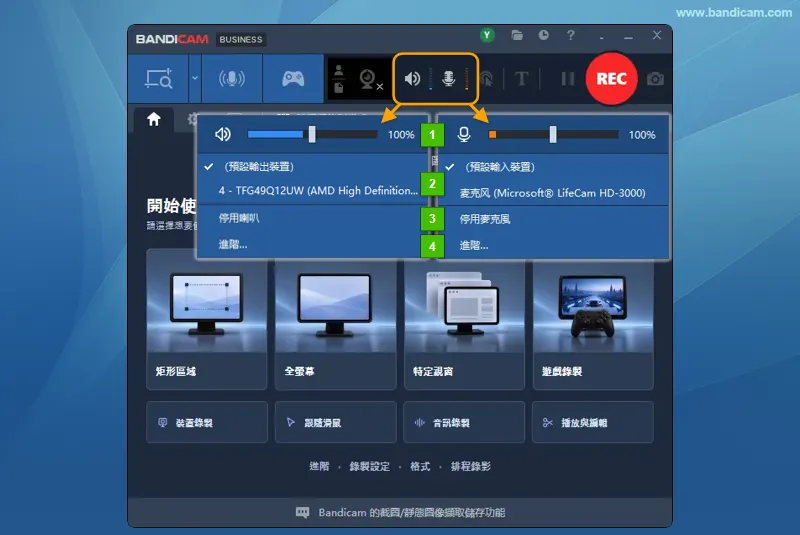Click the 跟隨滑鼠 follow mouse button
800x535 pixels.
tap(335, 422)
